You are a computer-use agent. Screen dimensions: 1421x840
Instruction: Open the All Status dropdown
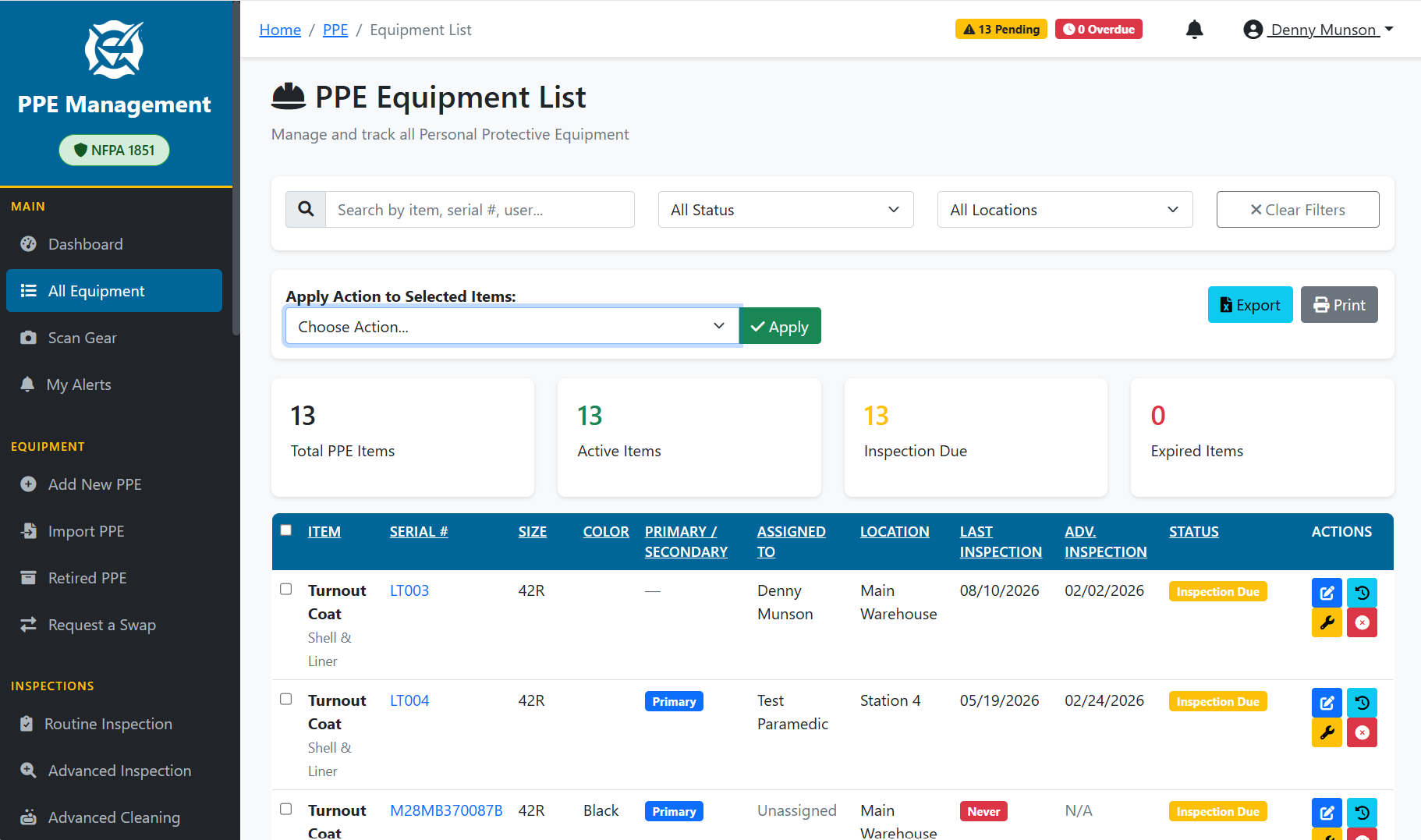(x=785, y=209)
